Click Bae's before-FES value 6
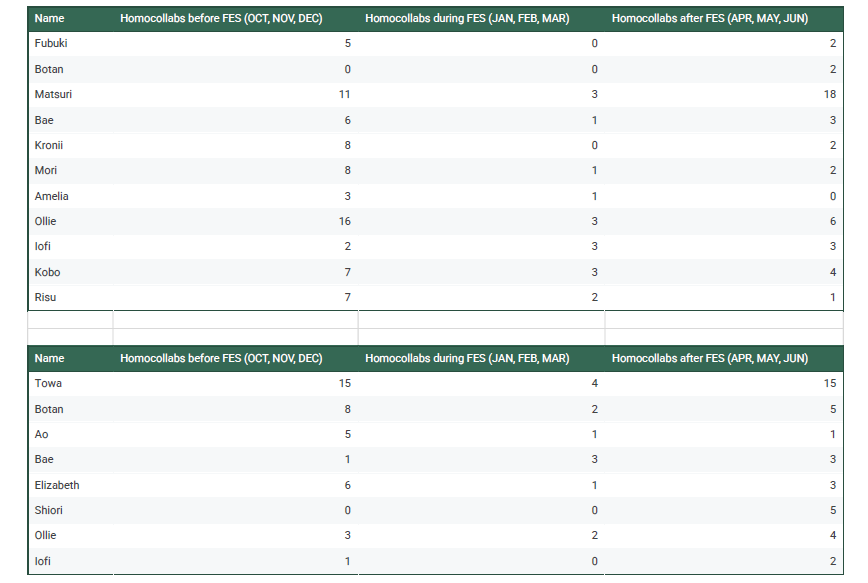868x583 pixels. tap(348, 120)
